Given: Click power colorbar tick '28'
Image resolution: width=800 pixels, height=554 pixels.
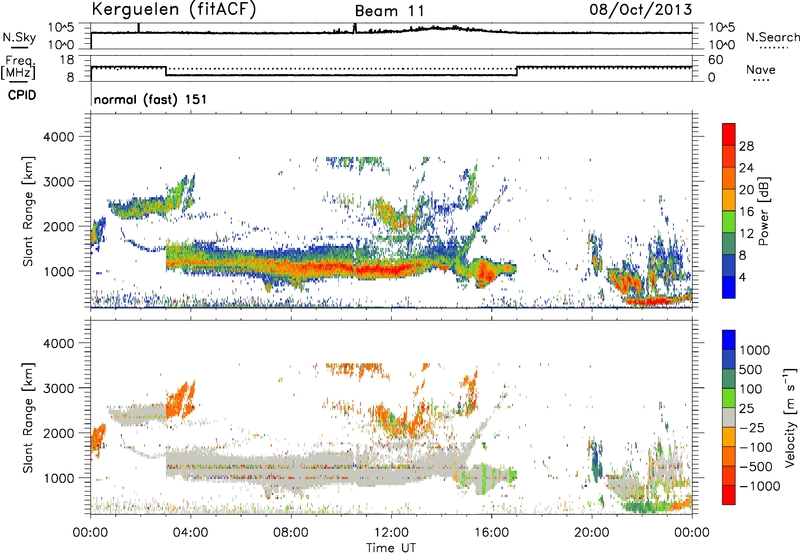Looking at the screenshot, I should 746,146.
